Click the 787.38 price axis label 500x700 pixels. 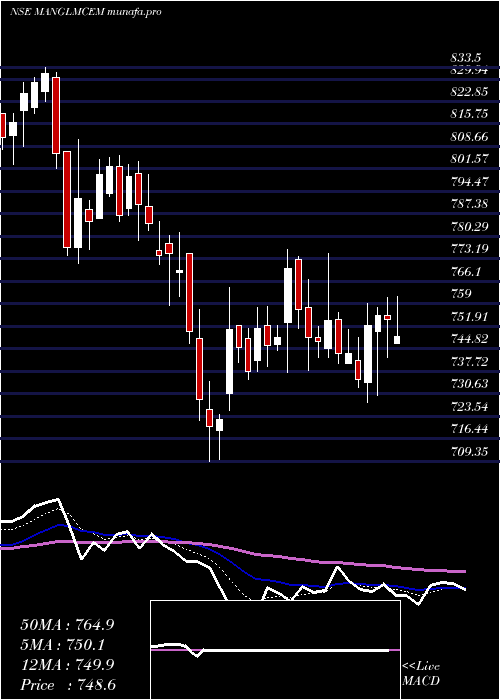(x=469, y=204)
